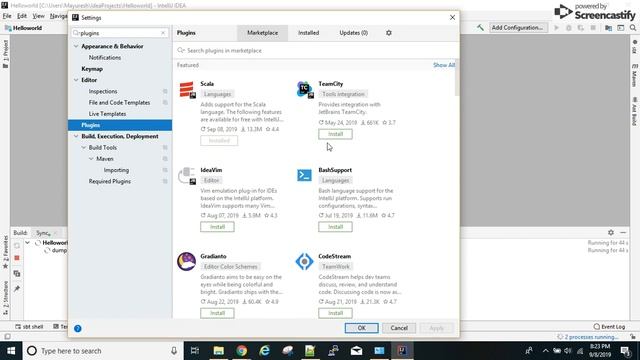Click the Scala plugin icon
Screen dimensions: 640x360
(x=187, y=89)
